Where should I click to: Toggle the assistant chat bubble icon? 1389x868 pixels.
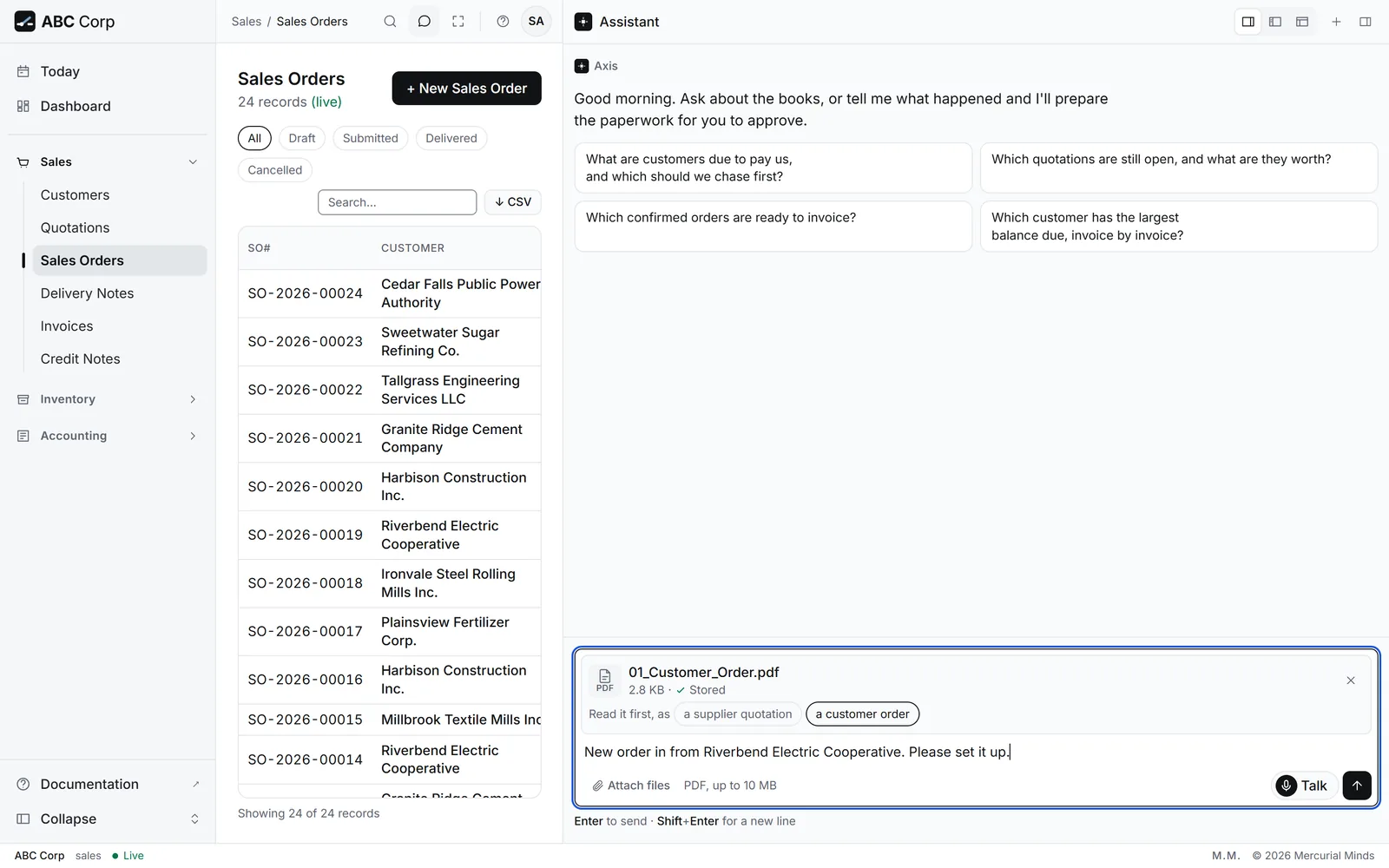(424, 22)
